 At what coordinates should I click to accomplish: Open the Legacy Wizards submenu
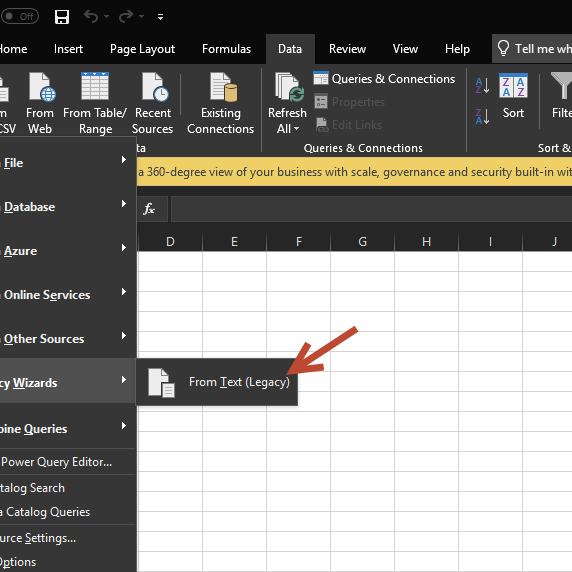(x=67, y=380)
